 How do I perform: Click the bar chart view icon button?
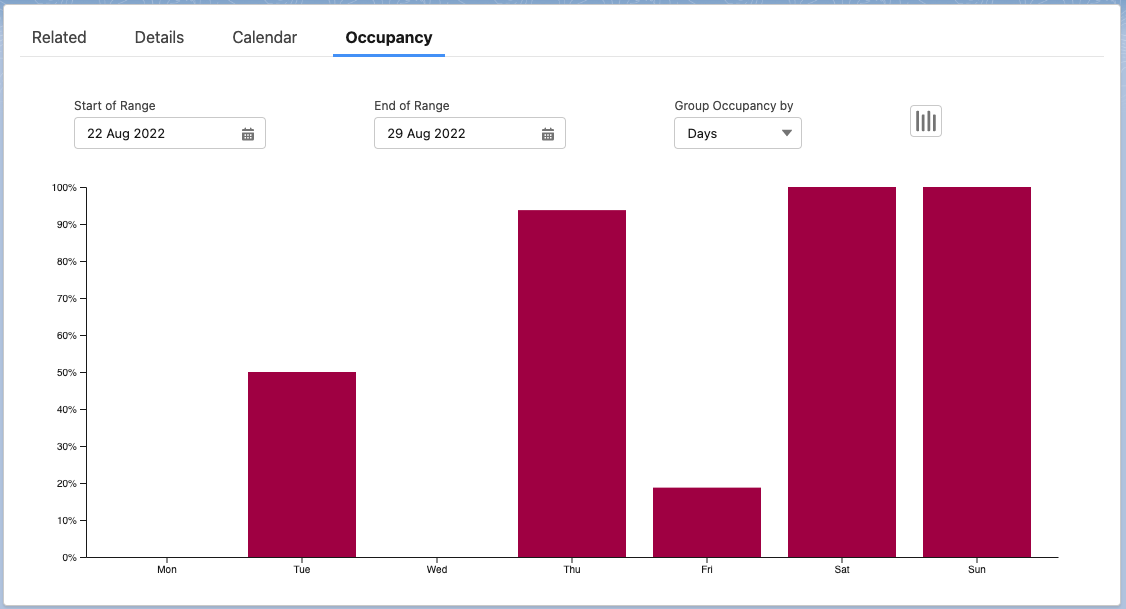(925, 121)
